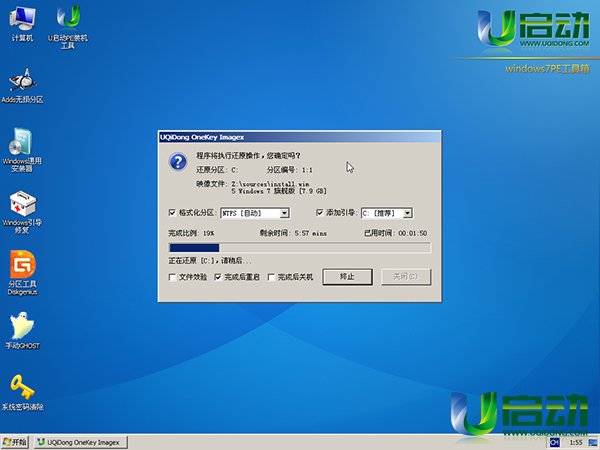This screenshot has height=450, width=600.
Task: Click the taskbar clock showing 1:55
Action: (x=576, y=443)
